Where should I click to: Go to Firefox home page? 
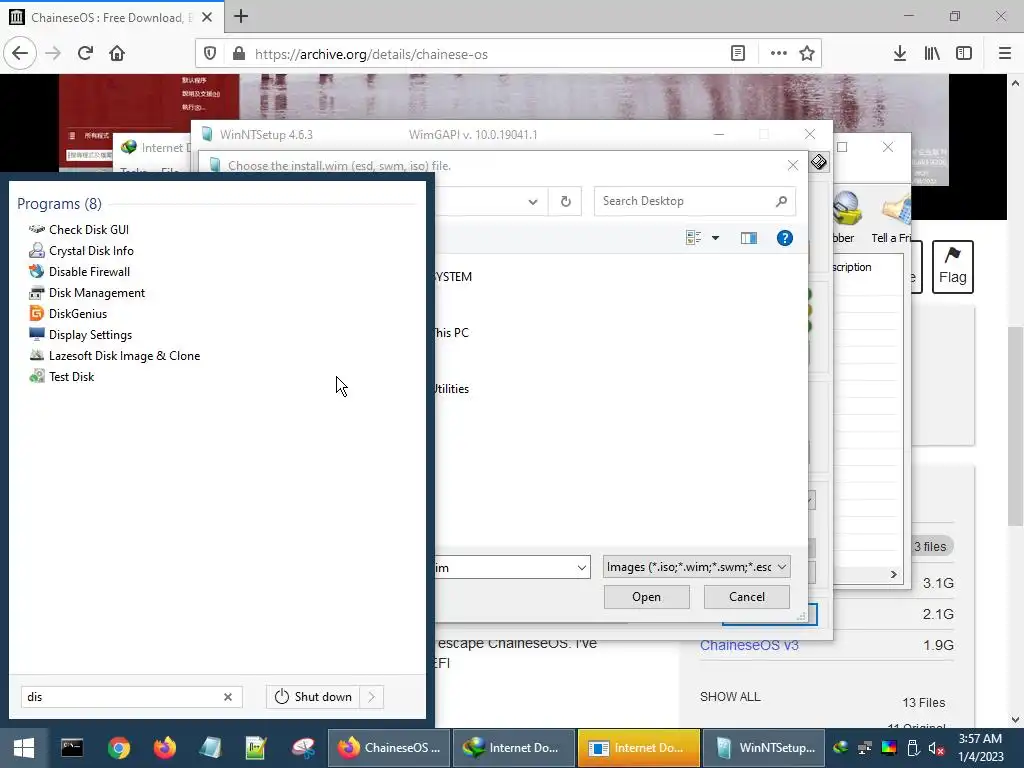tap(117, 54)
